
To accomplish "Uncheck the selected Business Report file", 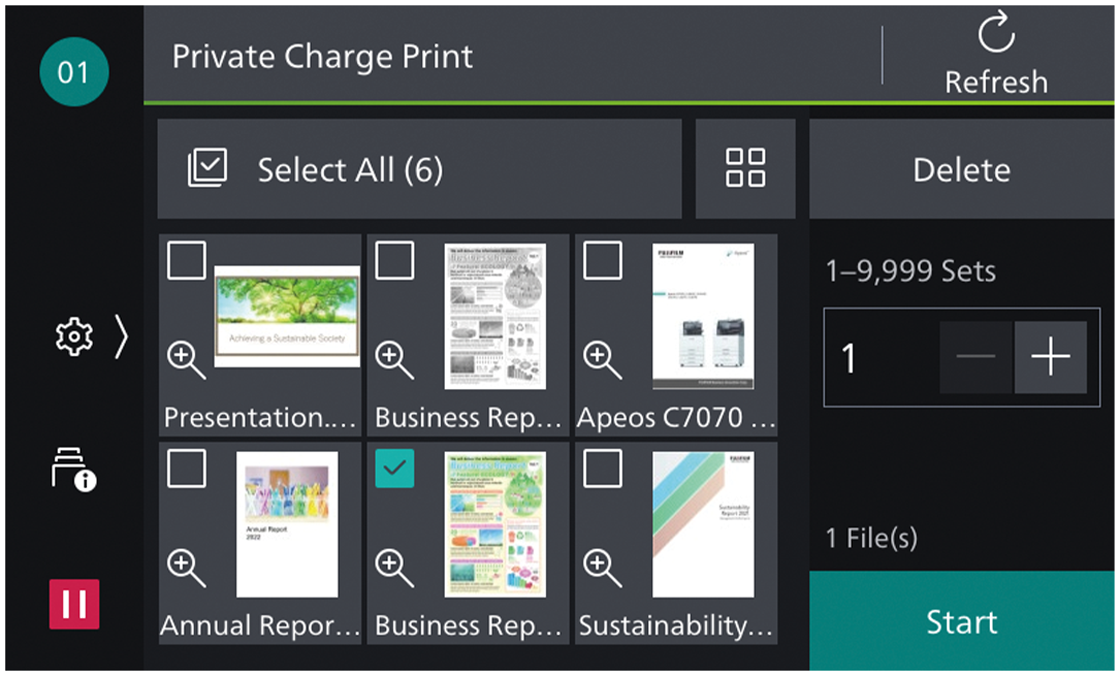I will 394,468.
